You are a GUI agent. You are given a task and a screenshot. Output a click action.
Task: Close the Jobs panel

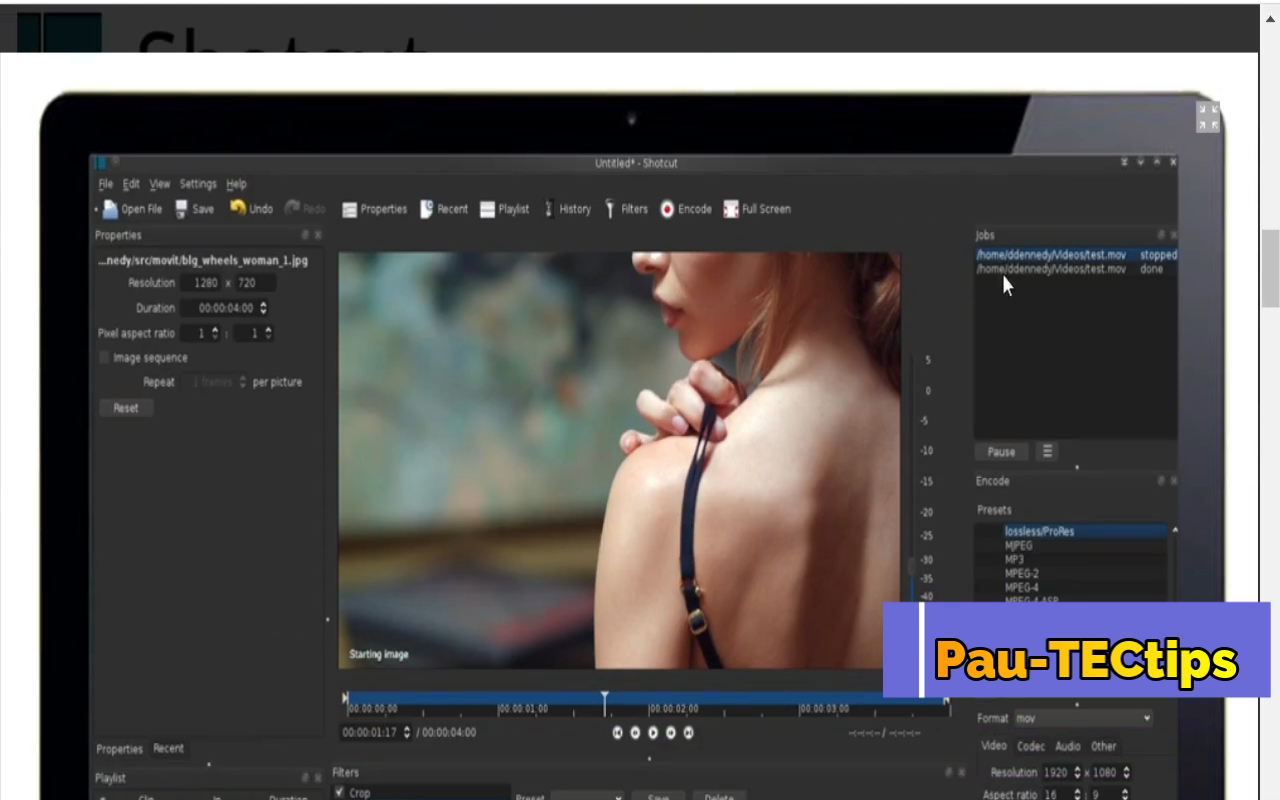(x=1173, y=235)
